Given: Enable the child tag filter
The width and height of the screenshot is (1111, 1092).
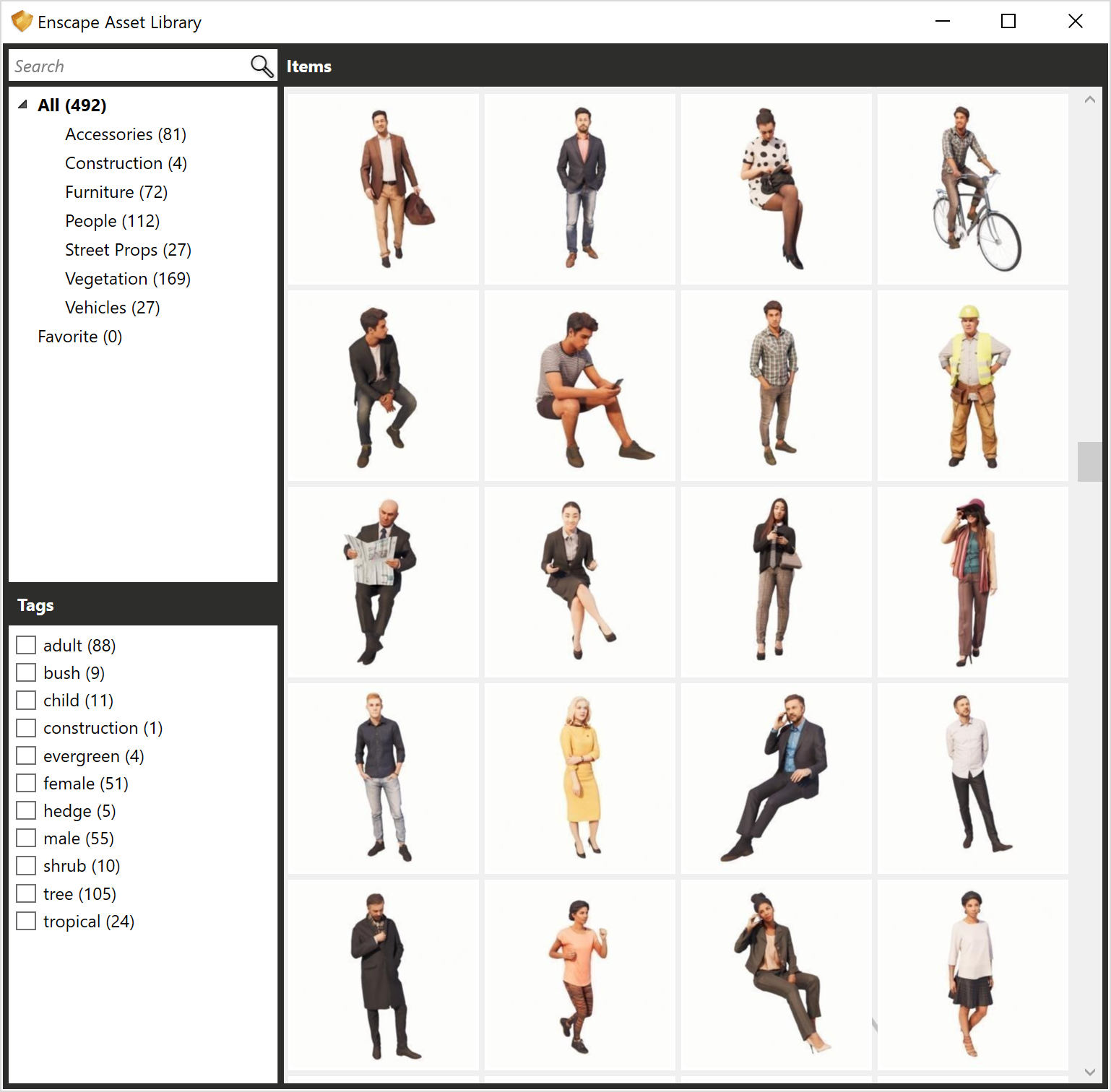Looking at the screenshot, I should click(26, 700).
